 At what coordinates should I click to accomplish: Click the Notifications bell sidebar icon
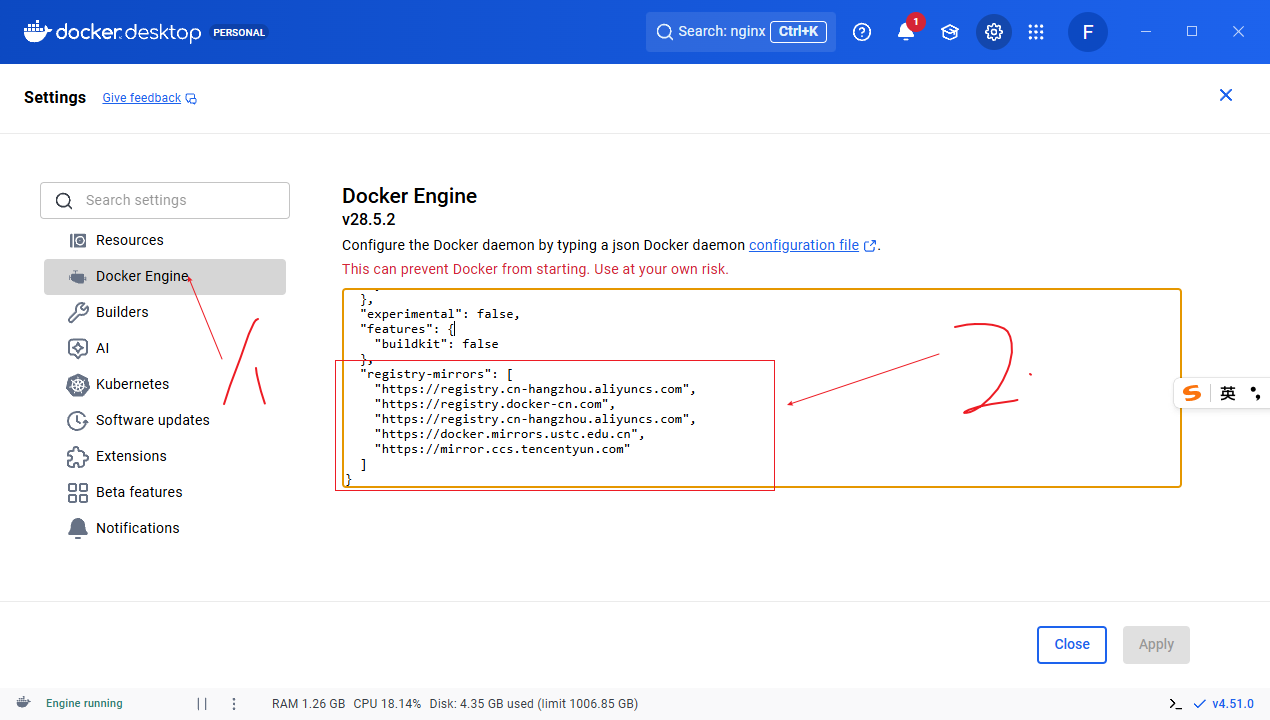[x=78, y=528]
